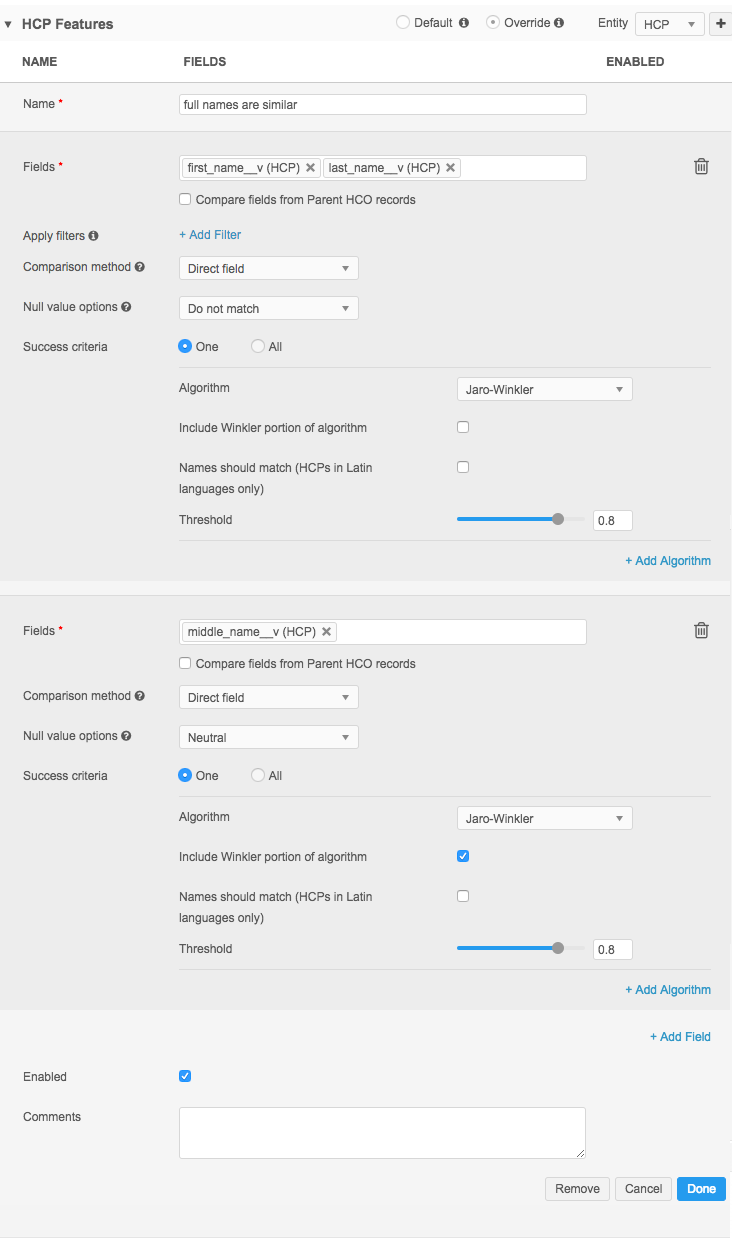Collapse the HCP Features section
This screenshot has width=733, height=1244.
(x=8, y=24)
